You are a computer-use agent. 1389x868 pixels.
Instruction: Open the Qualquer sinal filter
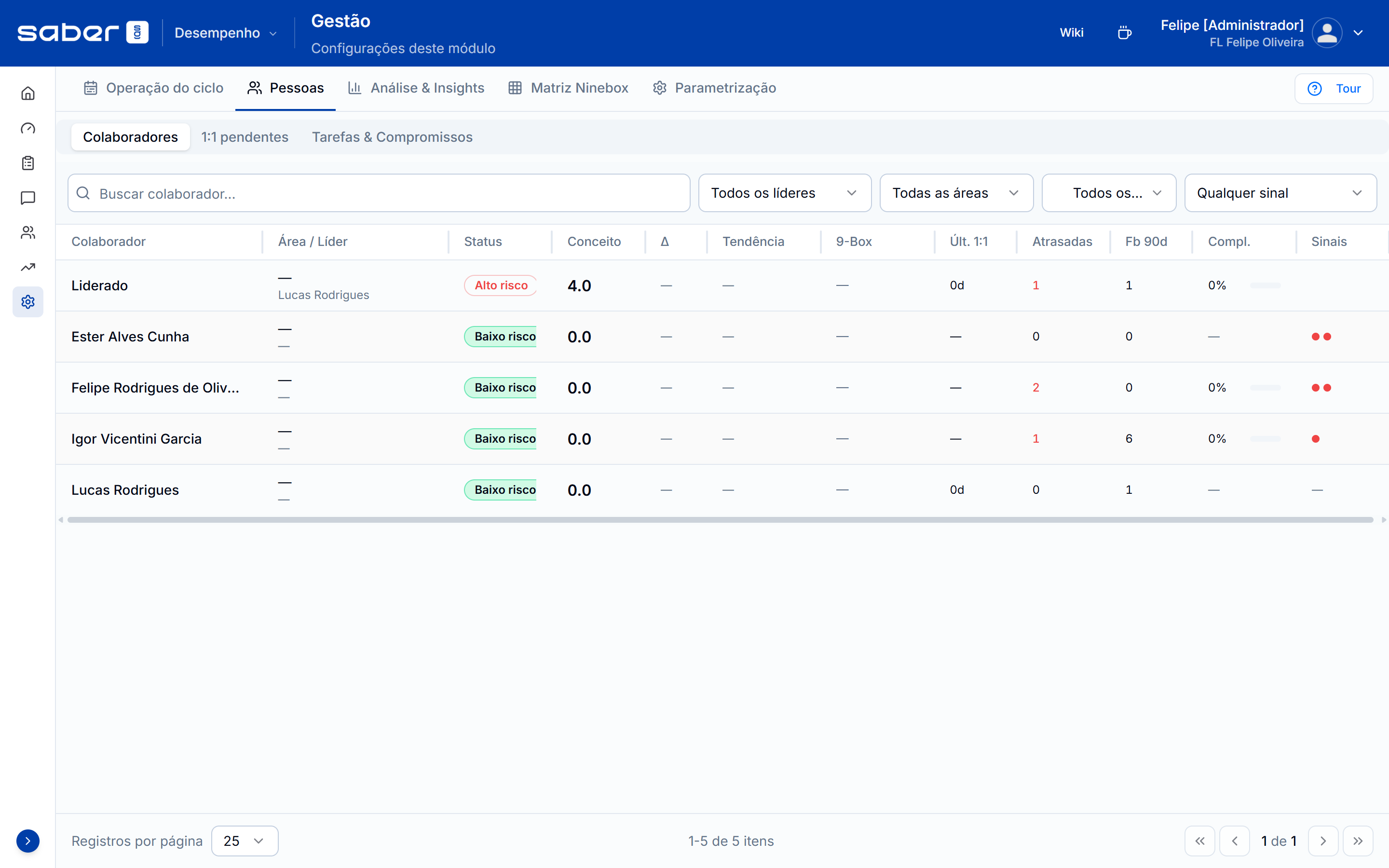[x=1280, y=193]
